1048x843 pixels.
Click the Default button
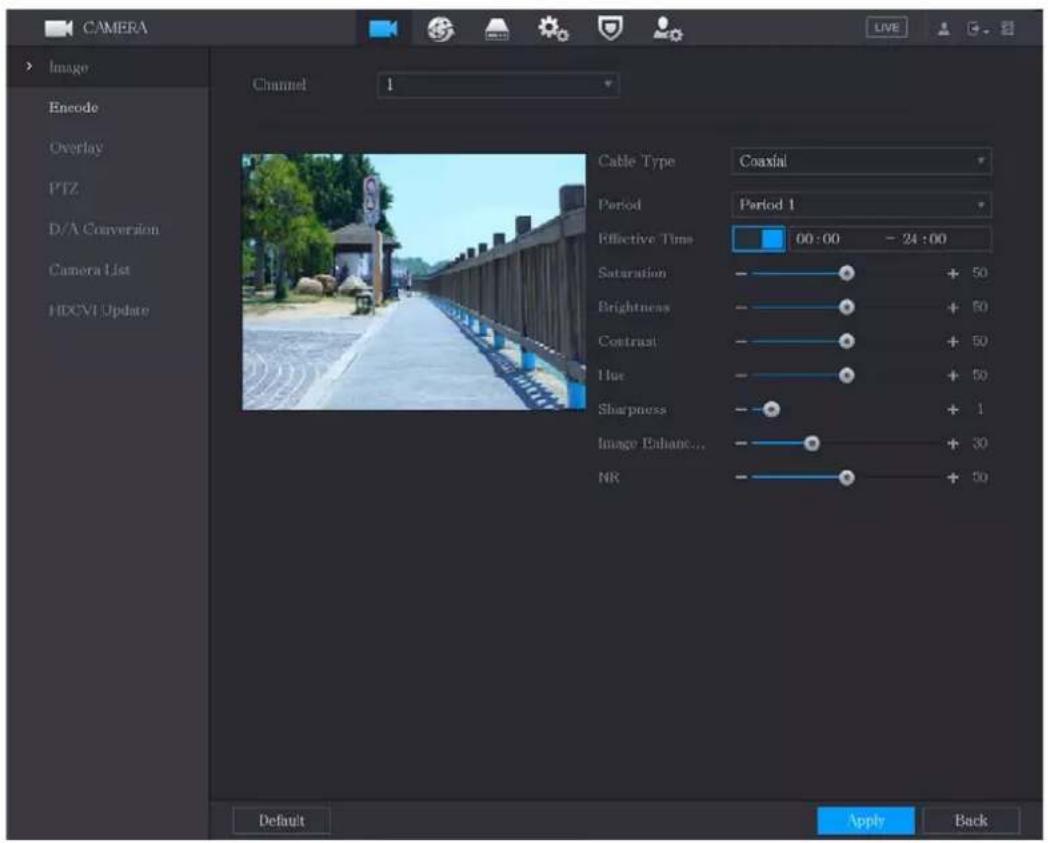[x=281, y=821]
